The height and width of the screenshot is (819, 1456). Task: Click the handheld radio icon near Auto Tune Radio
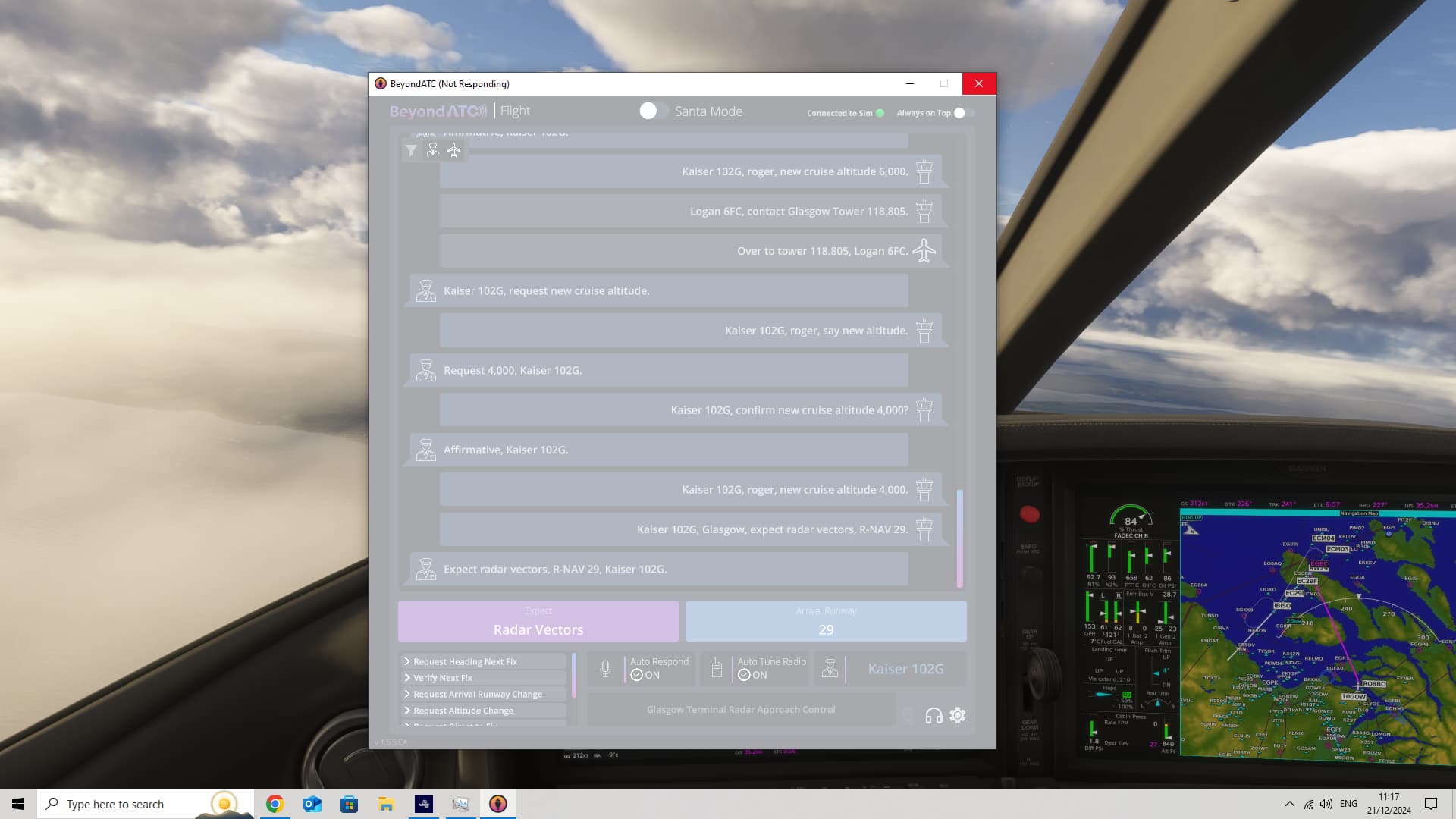point(715,668)
